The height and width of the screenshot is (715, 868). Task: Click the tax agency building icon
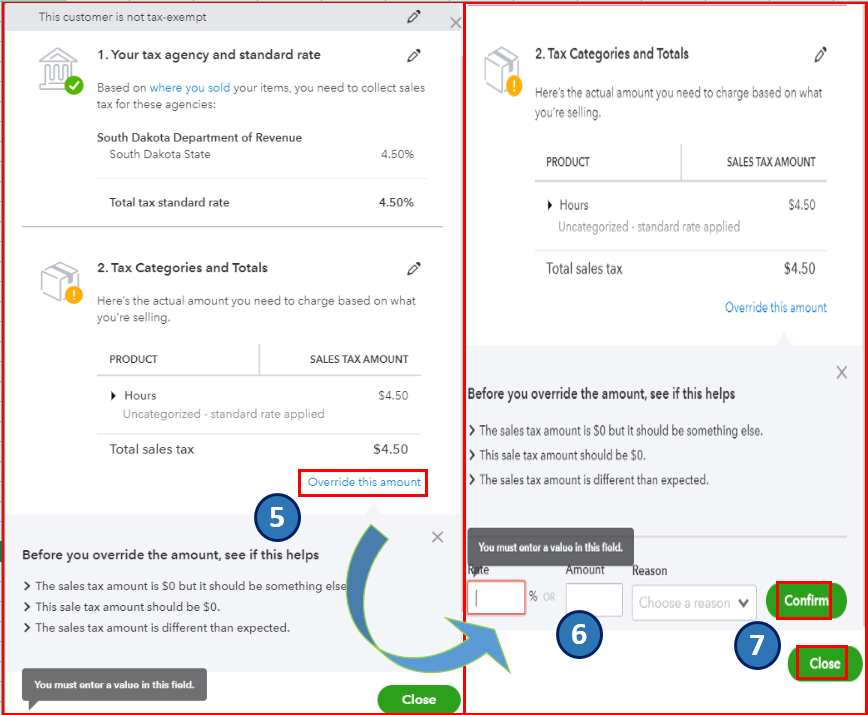pos(60,70)
